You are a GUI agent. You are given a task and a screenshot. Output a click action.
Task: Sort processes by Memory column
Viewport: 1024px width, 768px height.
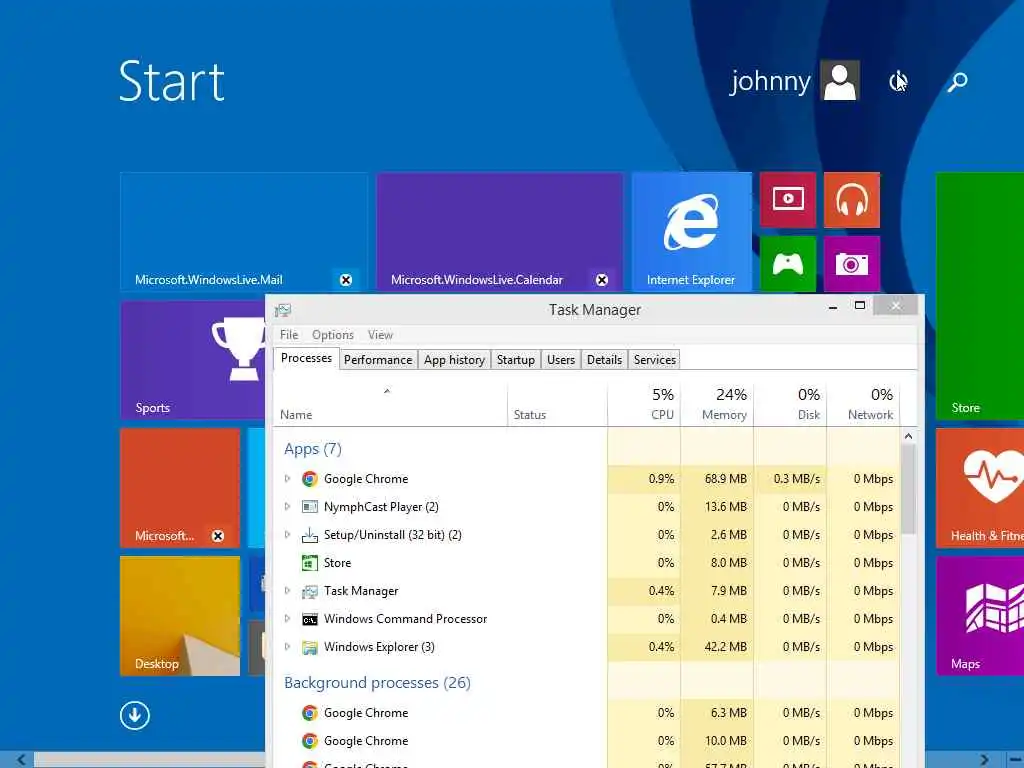(717, 406)
